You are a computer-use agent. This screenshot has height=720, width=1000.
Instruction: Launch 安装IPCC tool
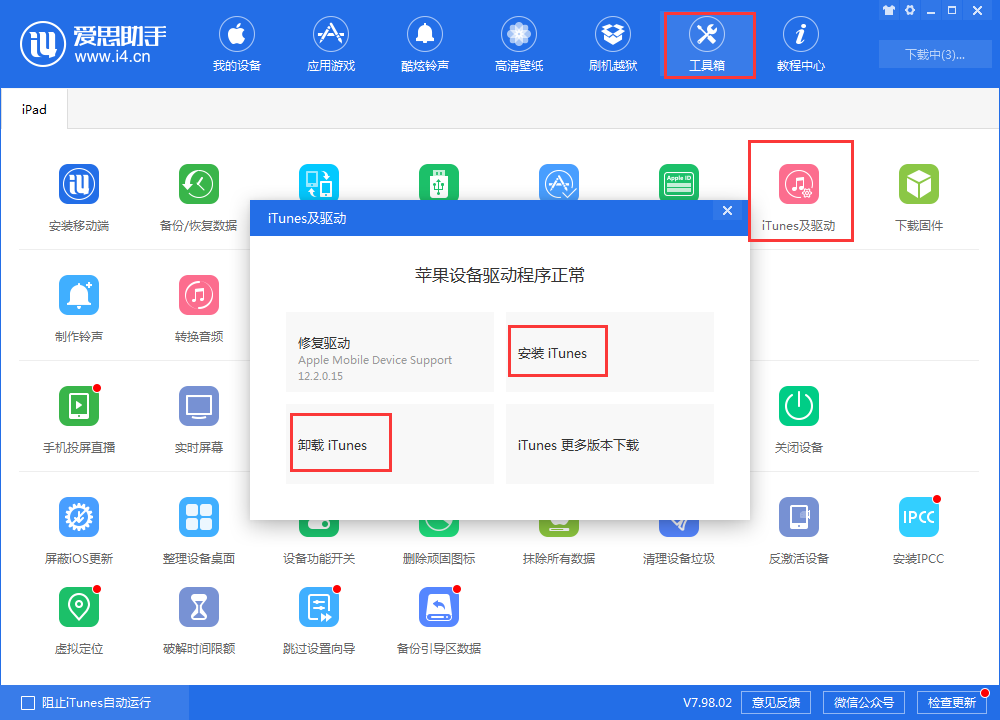[918, 531]
